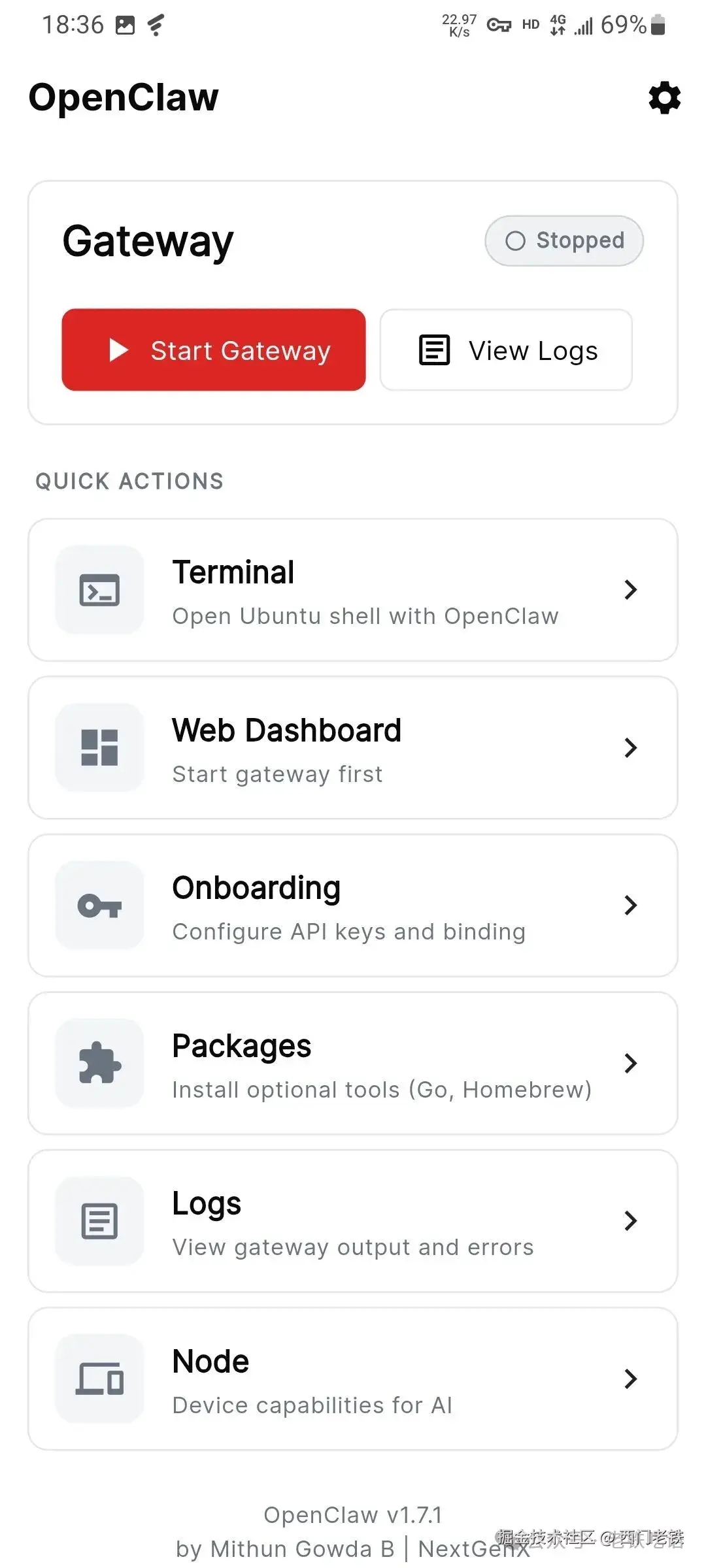Image resolution: width=706 pixels, height=1568 pixels.
Task: Tap the OpenClaw v1.7.1 version text
Action: [353, 1514]
